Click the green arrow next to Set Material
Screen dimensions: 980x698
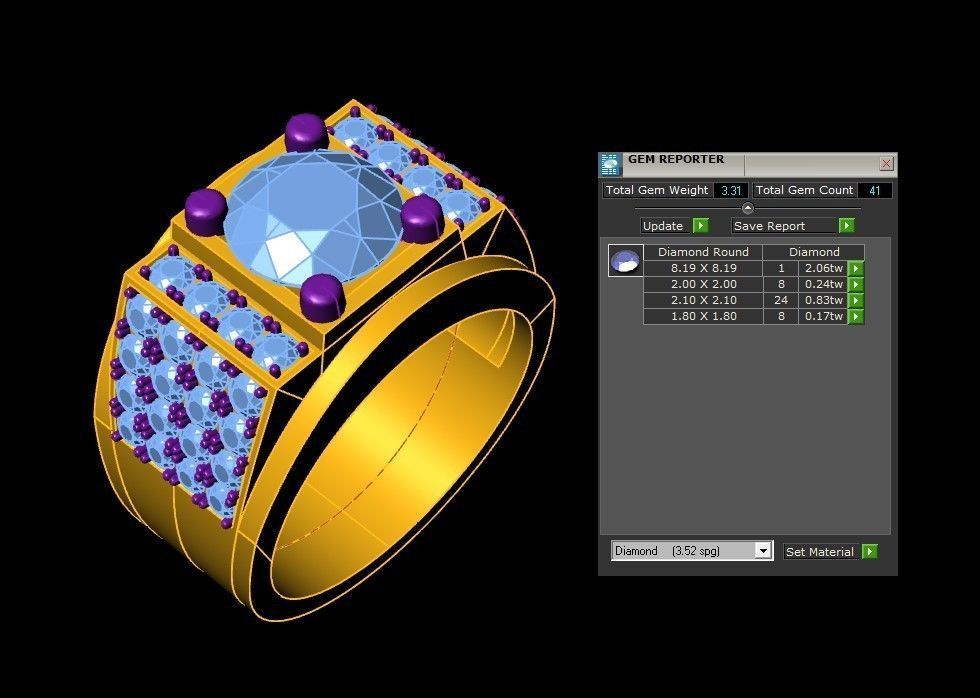point(869,552)
